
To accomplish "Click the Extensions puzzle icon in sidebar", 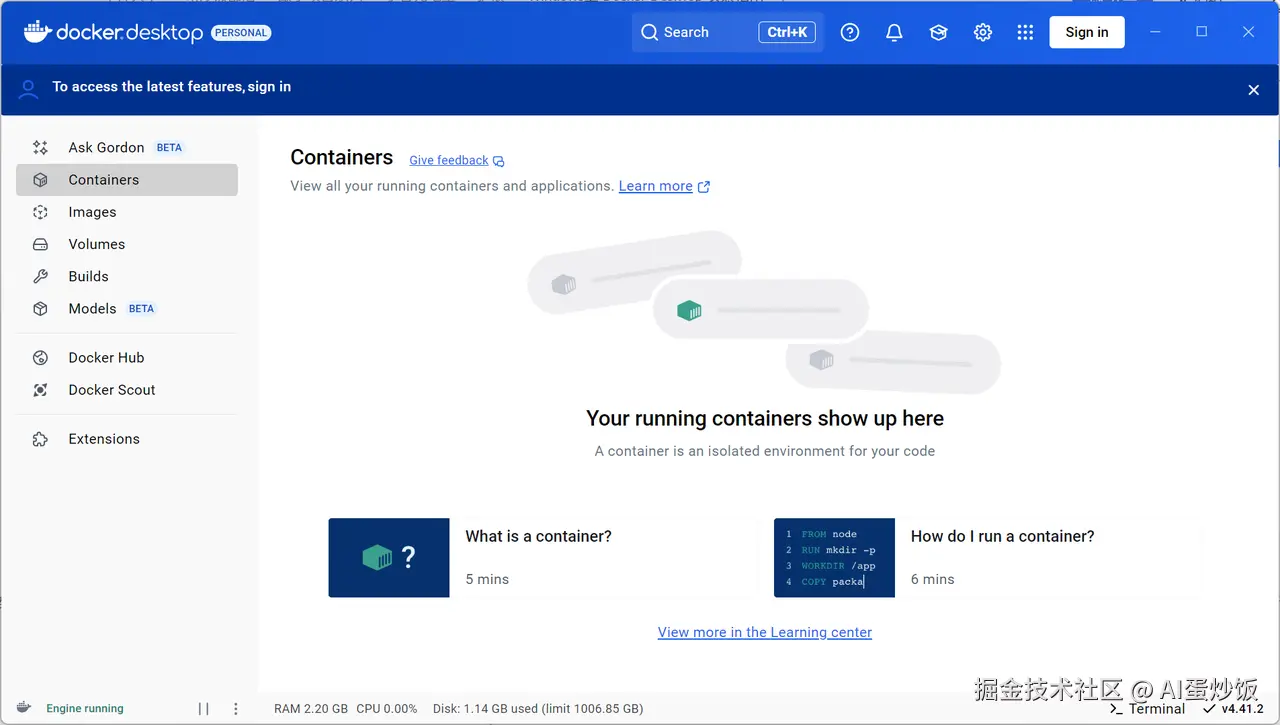I will pyautogui.click(x=40, y=439).
